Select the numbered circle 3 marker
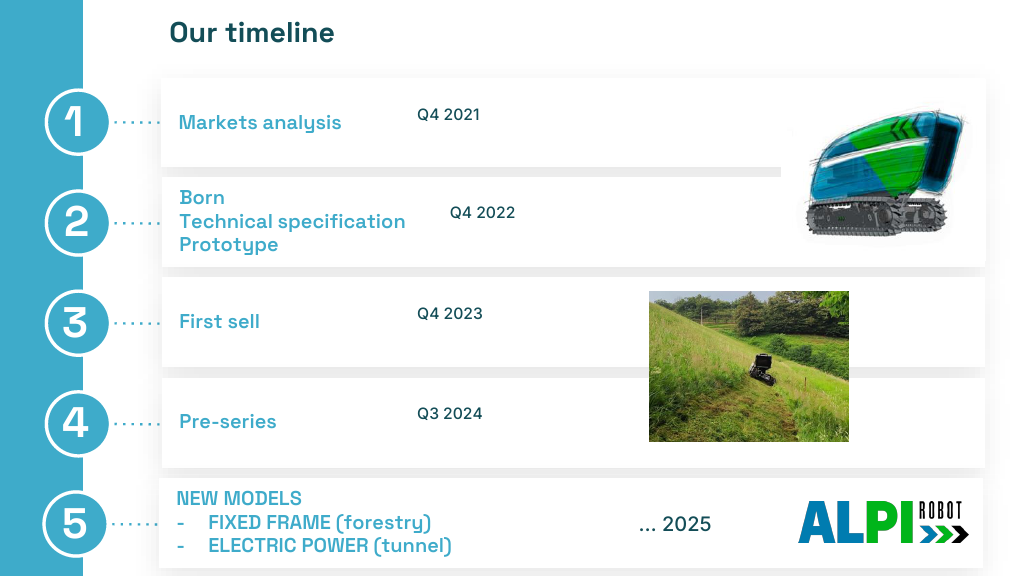 tap(77, 323)
